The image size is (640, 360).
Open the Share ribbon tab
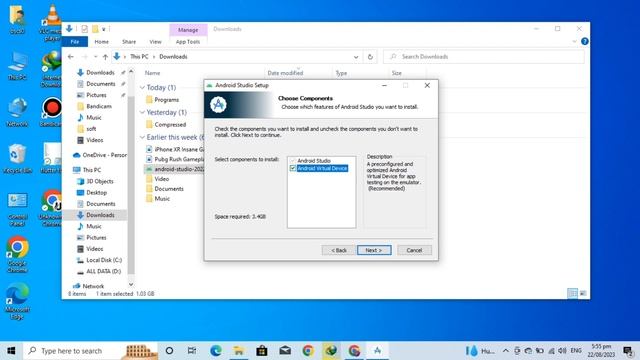click(x=129, y=42)
